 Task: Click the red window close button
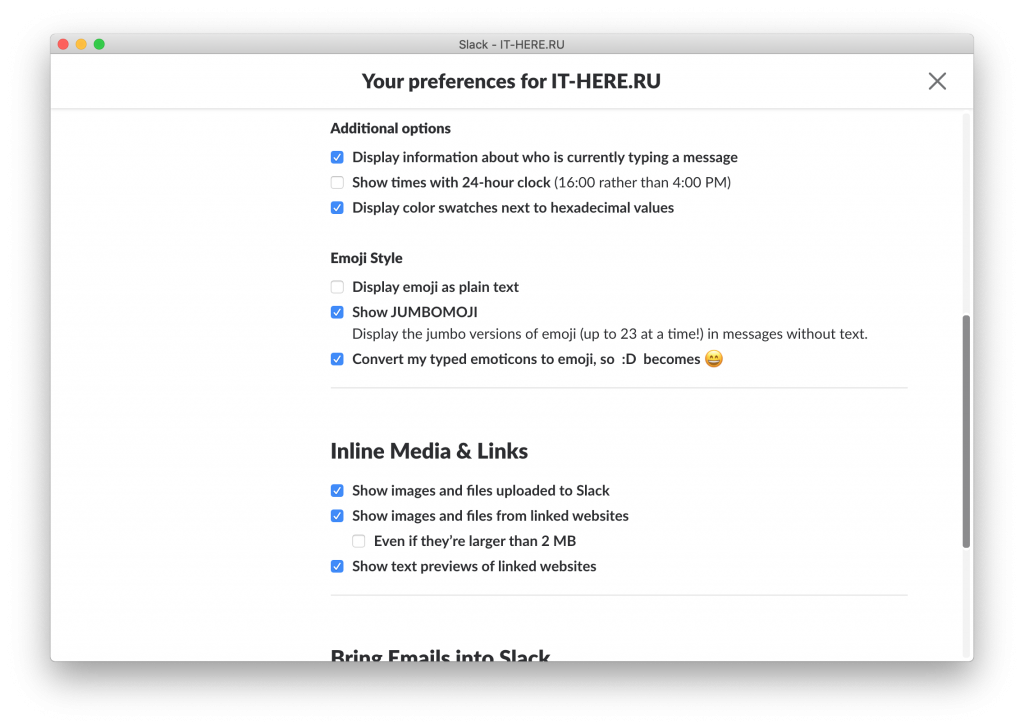click(x=63, y=44)
